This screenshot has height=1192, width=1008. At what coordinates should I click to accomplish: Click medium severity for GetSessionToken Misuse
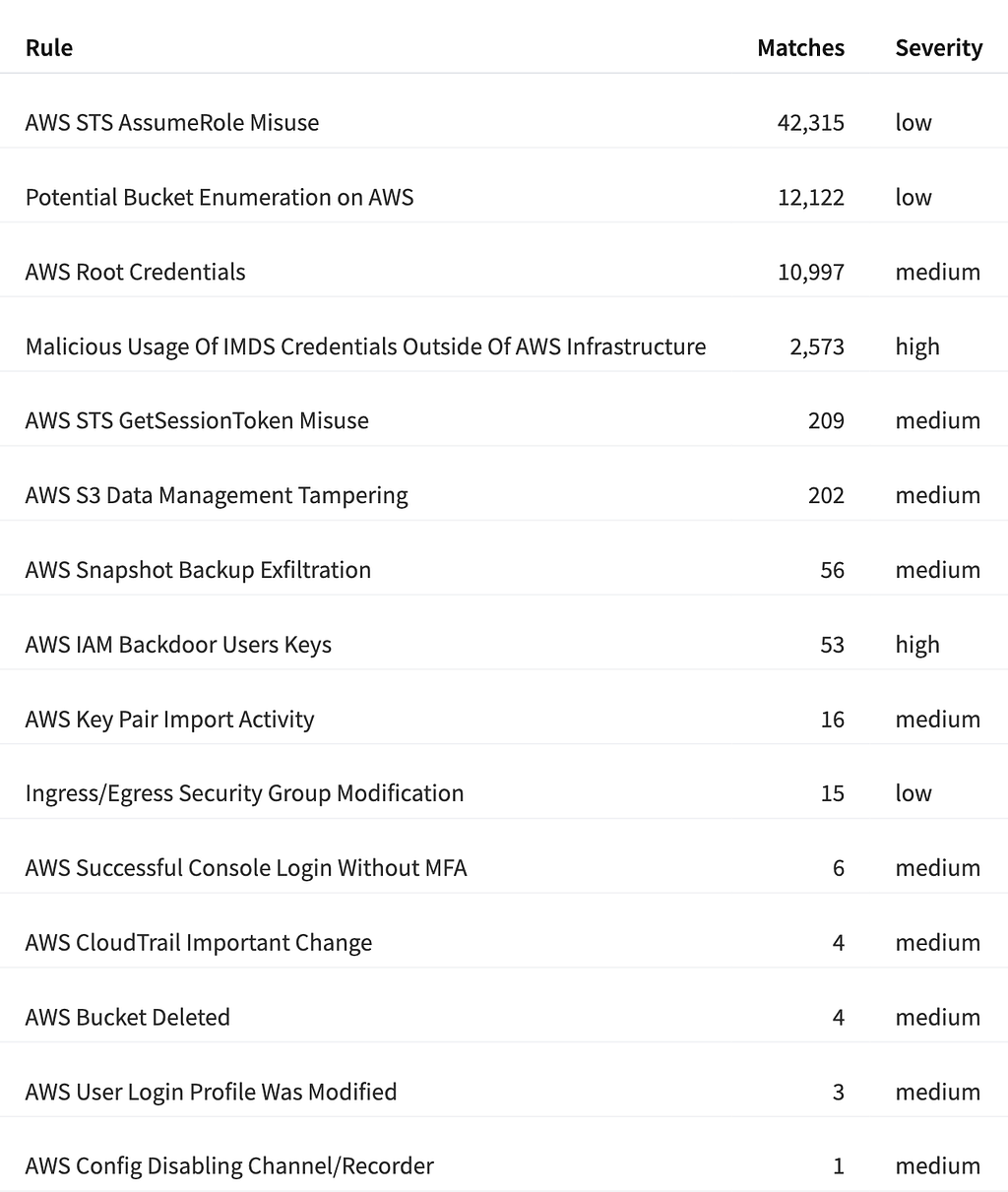[x=938, y=421]
